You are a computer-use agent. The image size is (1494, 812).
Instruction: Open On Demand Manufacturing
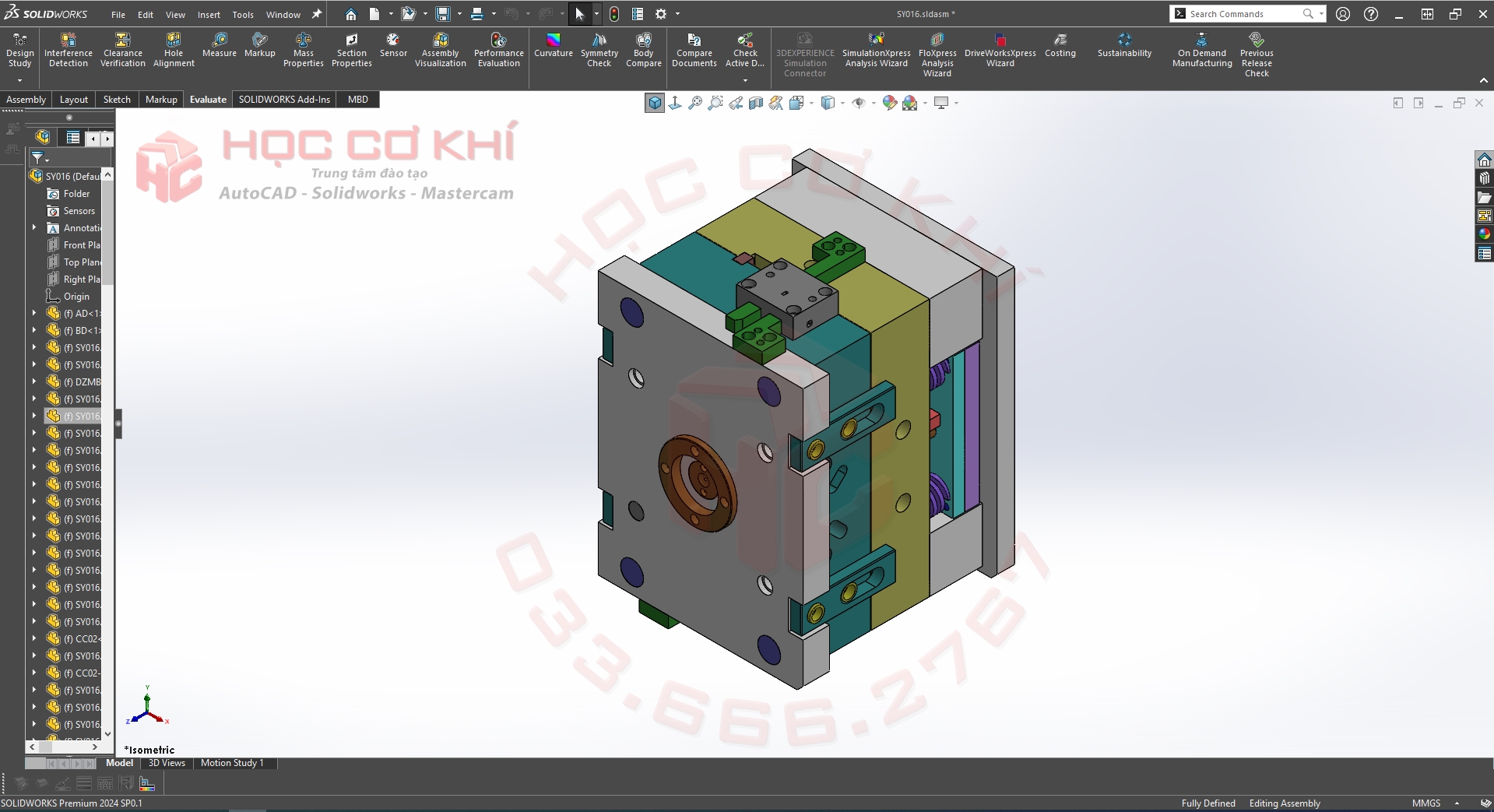click(x=1202, y=51)
